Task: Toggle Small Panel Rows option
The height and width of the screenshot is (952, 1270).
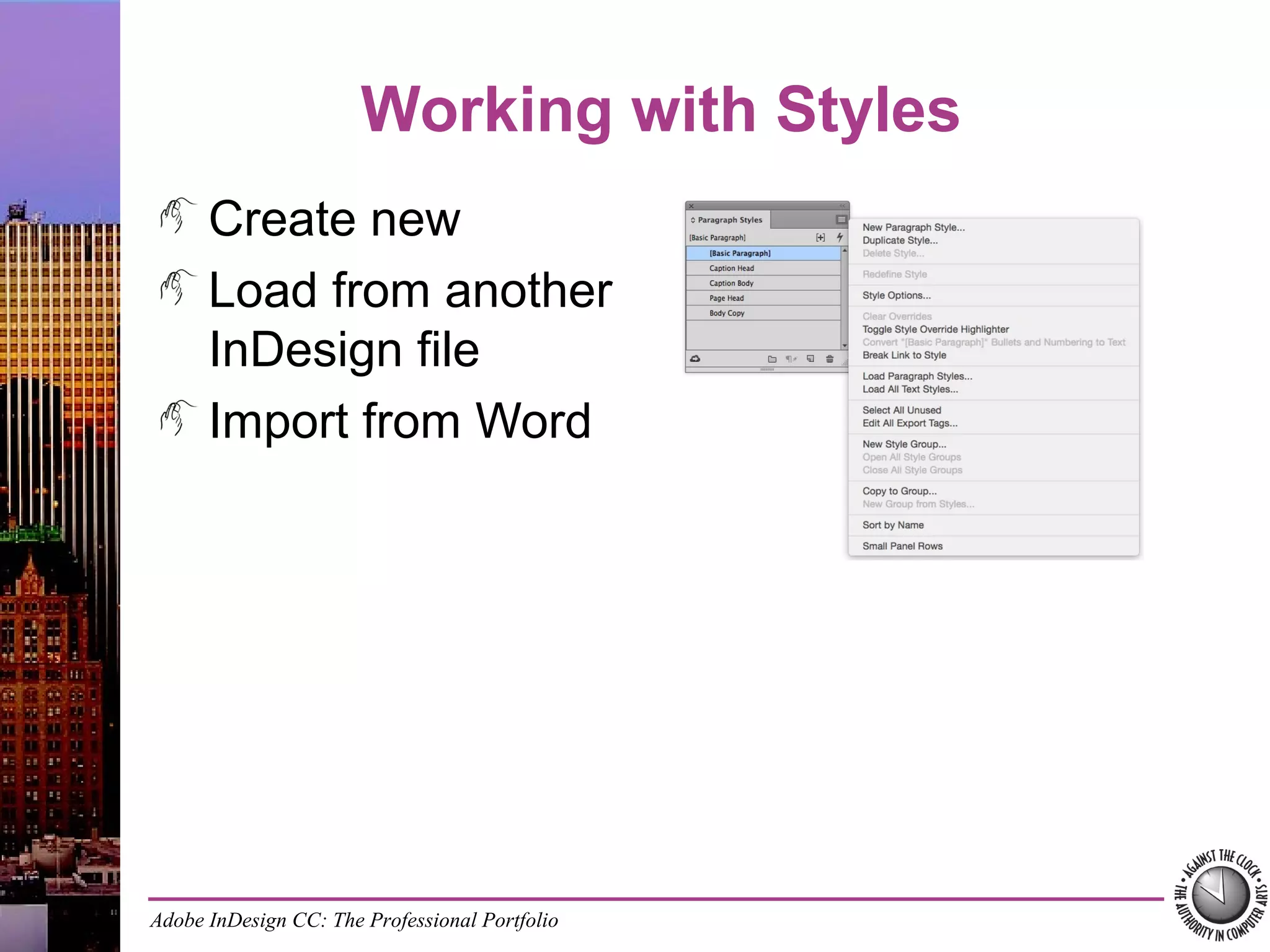Action: pyautogui.click(x=902, y=546)
